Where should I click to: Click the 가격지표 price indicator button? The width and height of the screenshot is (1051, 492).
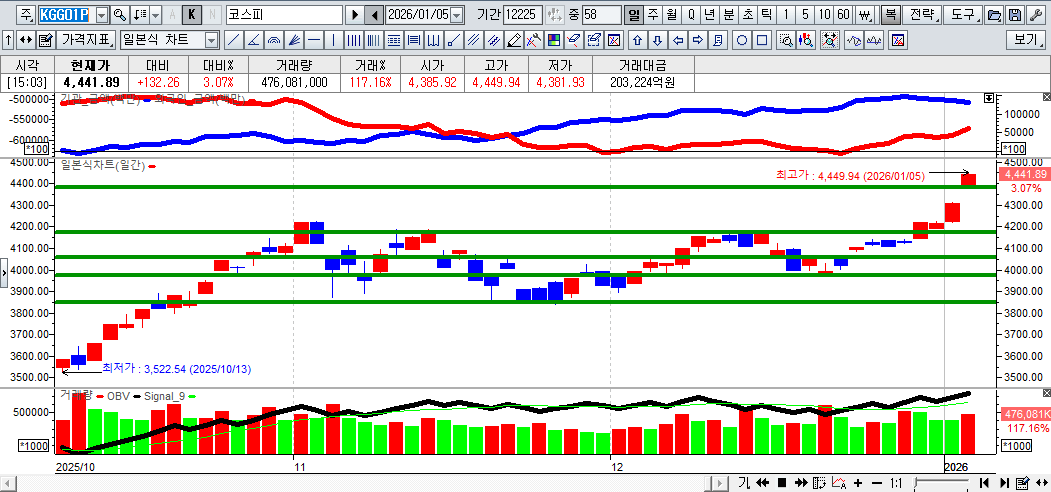(87, 40)
